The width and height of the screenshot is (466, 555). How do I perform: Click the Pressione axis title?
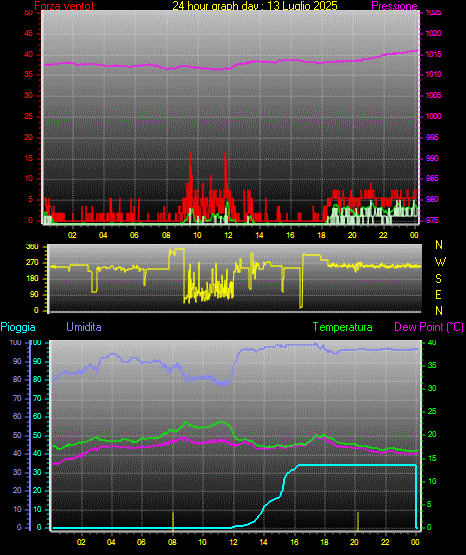click(x=394, y=6)
